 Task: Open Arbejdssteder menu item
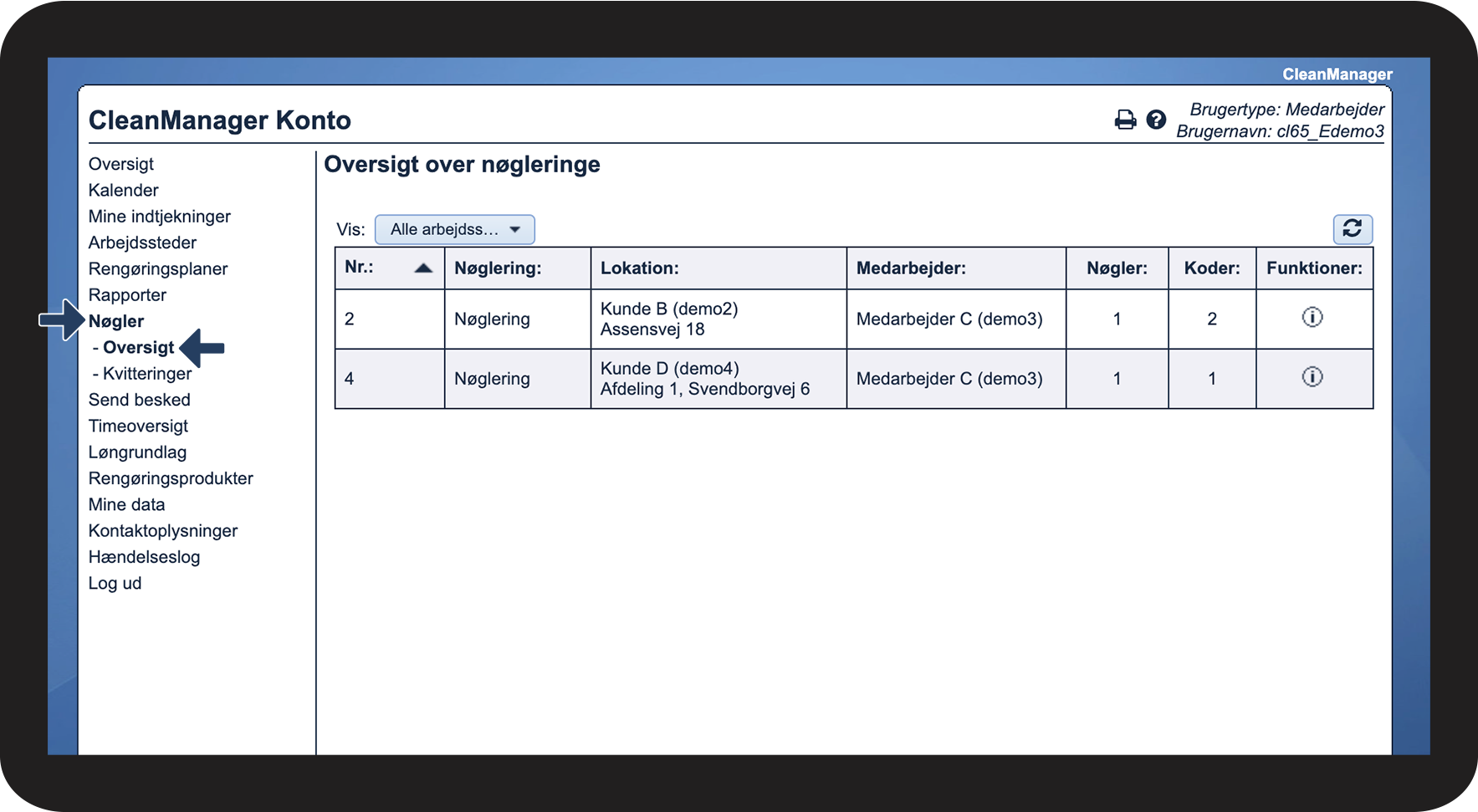pyautogui.click(x=143, y=243)
